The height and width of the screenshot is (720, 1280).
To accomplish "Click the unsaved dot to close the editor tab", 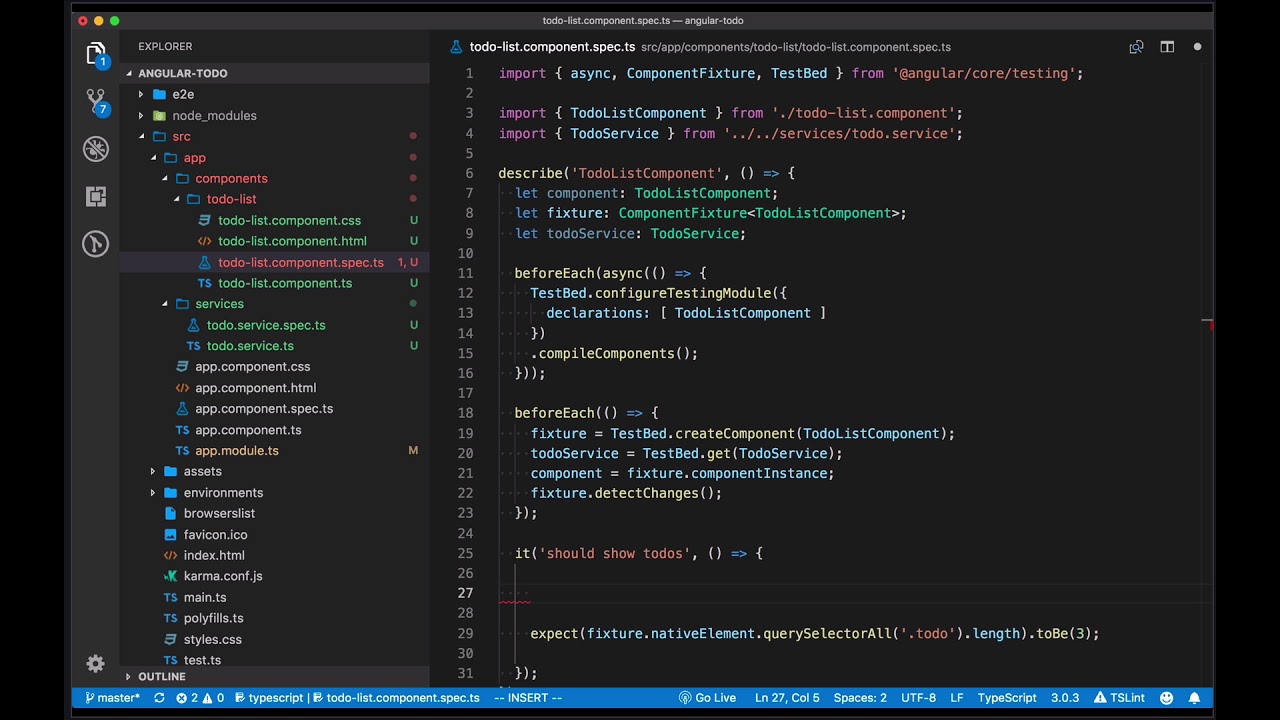I will pyautogui.click(x=1197, y=47).
